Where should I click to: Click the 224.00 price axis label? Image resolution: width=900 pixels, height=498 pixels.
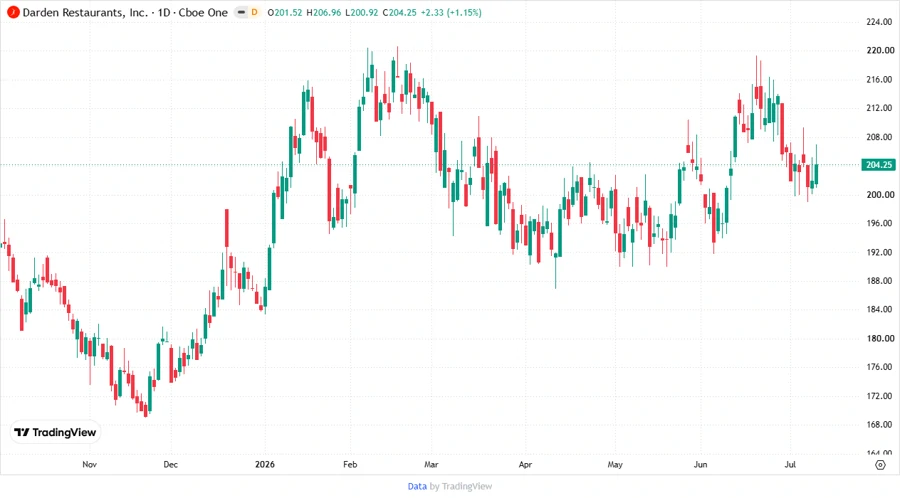pos(879,22)
